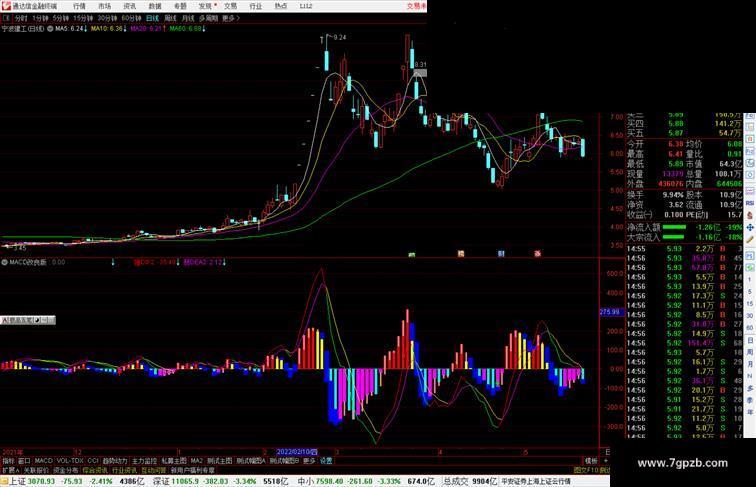
Task: Open the 数据 menu
Action: [x=155, y=6]
